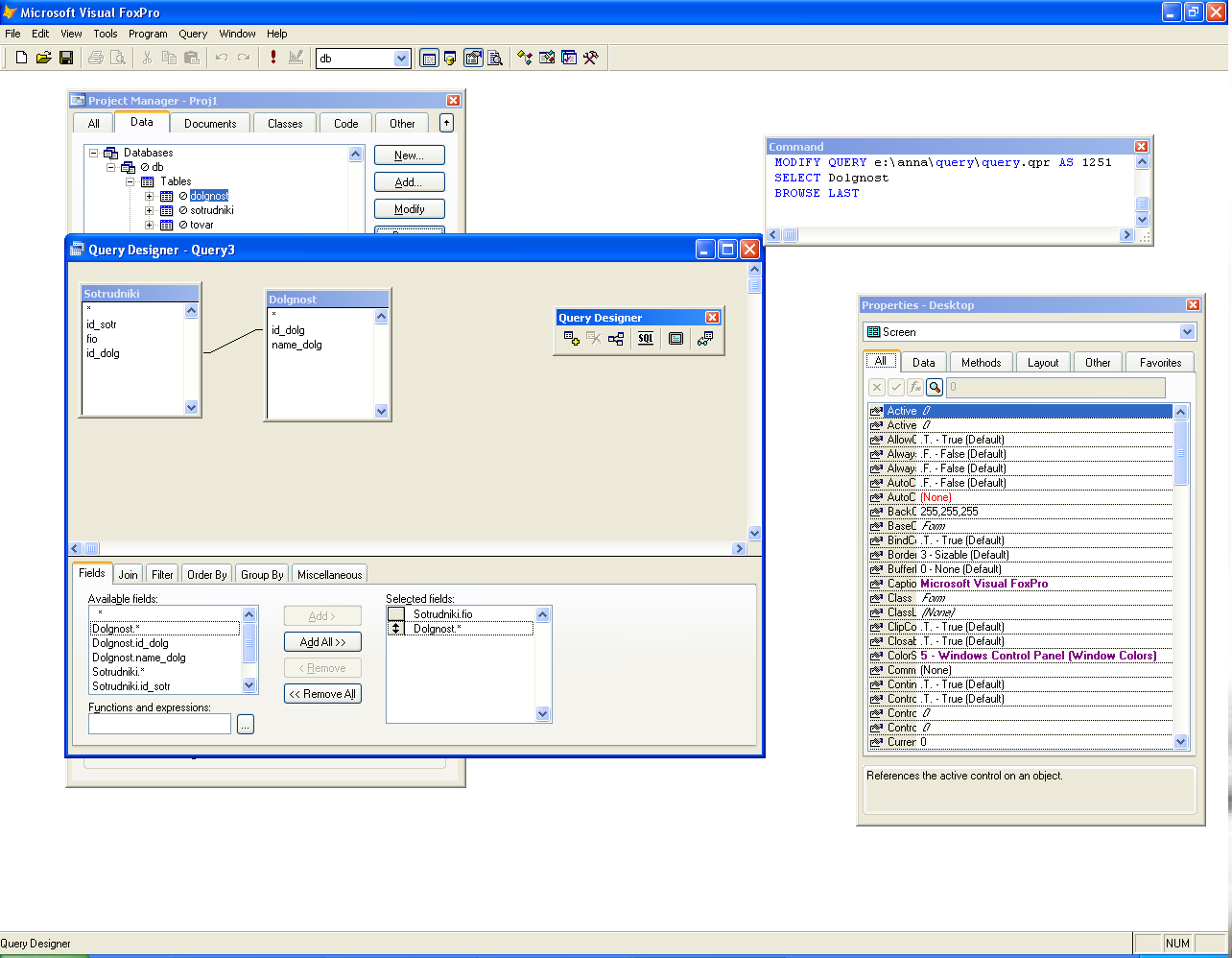Switch to the Join tab in Query Designer
1232x958 pixels.
[x=128, y=574]
